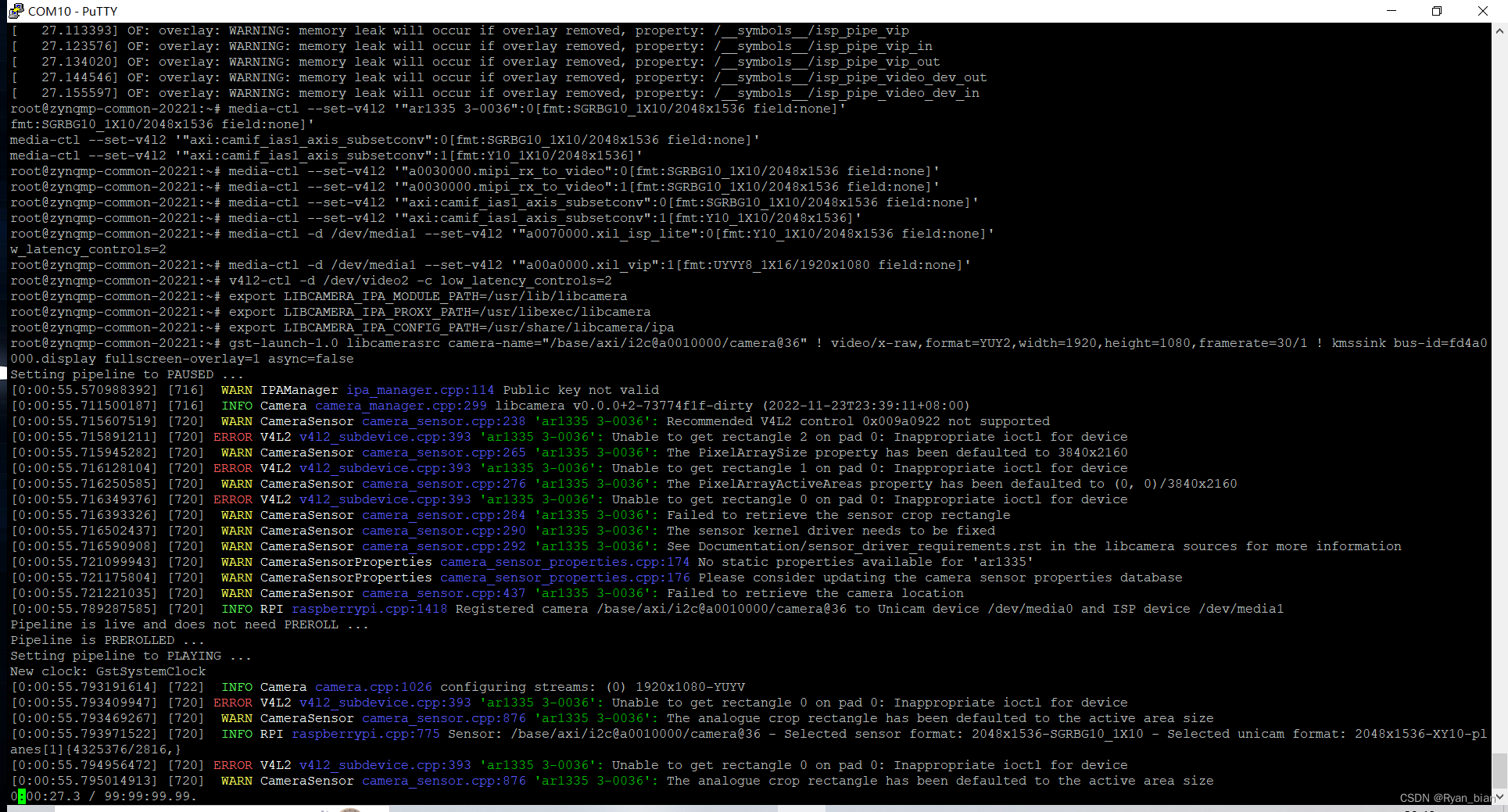The width and height of the screenshot is (1508, 812).
Task: Click 'camera_sensor.cpp:437' source reference
Action: pos(444,593)
